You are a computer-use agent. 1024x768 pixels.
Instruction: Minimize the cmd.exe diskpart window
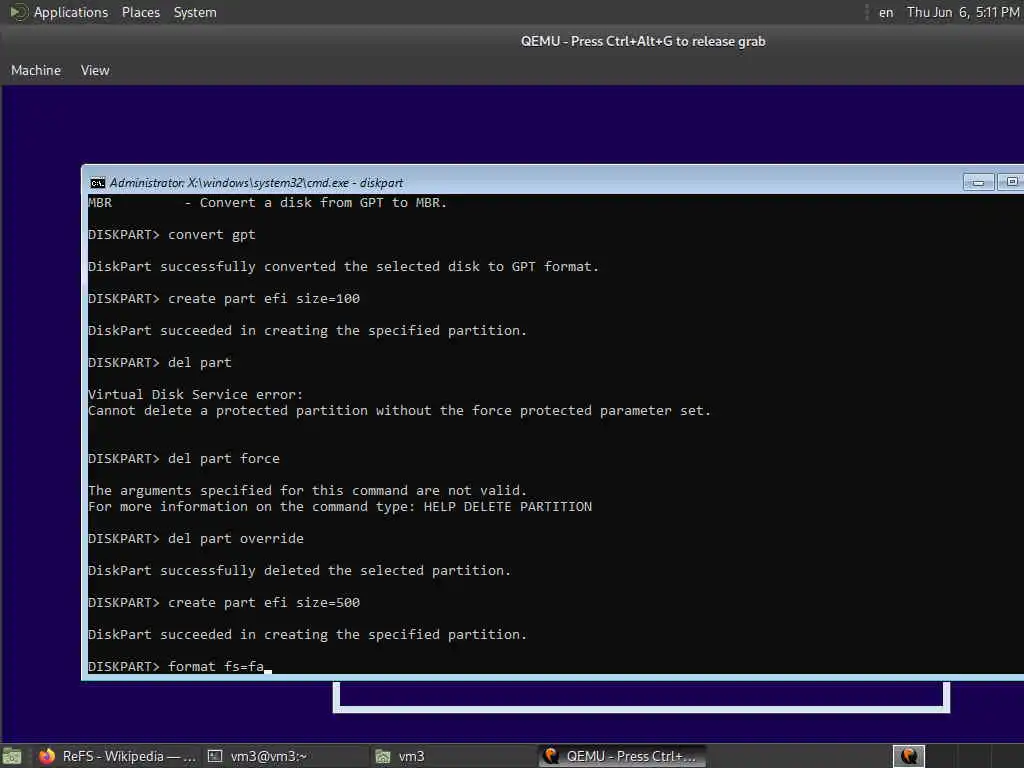click(x=978, y=182)
